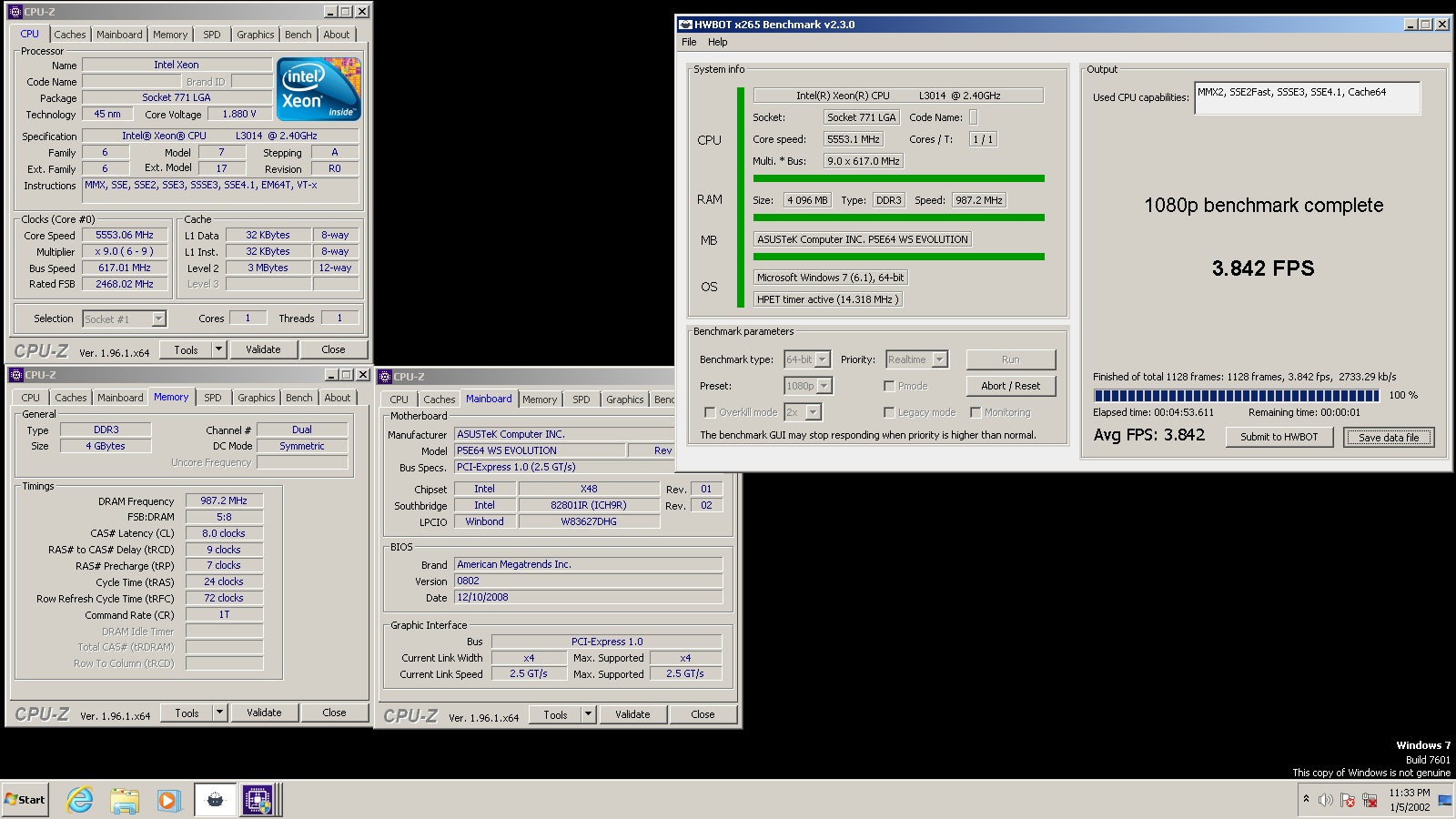Viewport: 1456px width, 819px height.
Task: Select the Bench tab in the Memory window
Action: click(x=299, y=398)
